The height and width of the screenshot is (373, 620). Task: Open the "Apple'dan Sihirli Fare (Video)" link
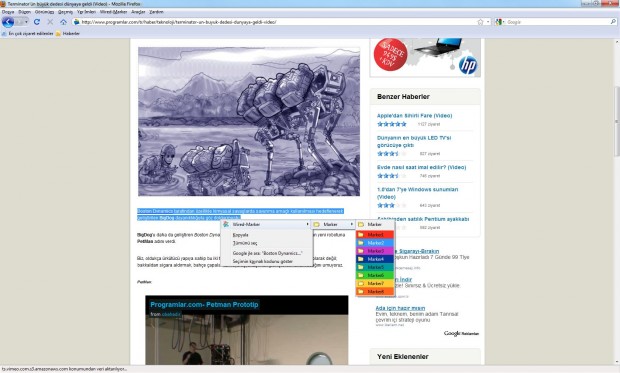(414, 115)
